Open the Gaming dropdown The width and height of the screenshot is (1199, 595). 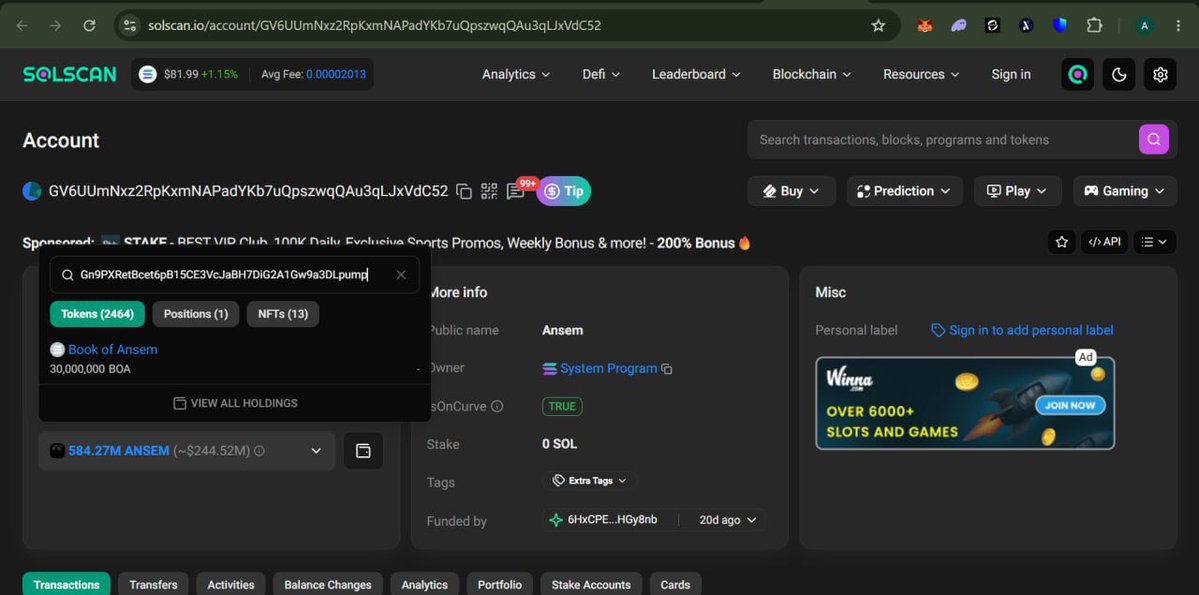tap(1125, 191)
